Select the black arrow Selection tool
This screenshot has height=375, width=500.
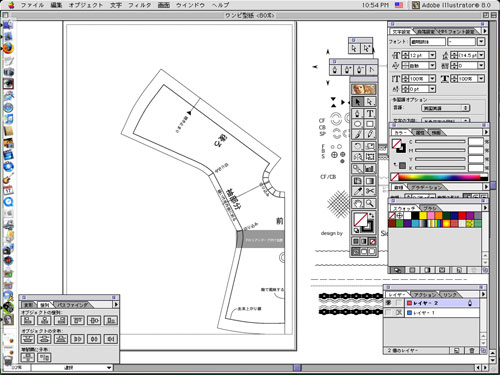[x=358, y=102]
